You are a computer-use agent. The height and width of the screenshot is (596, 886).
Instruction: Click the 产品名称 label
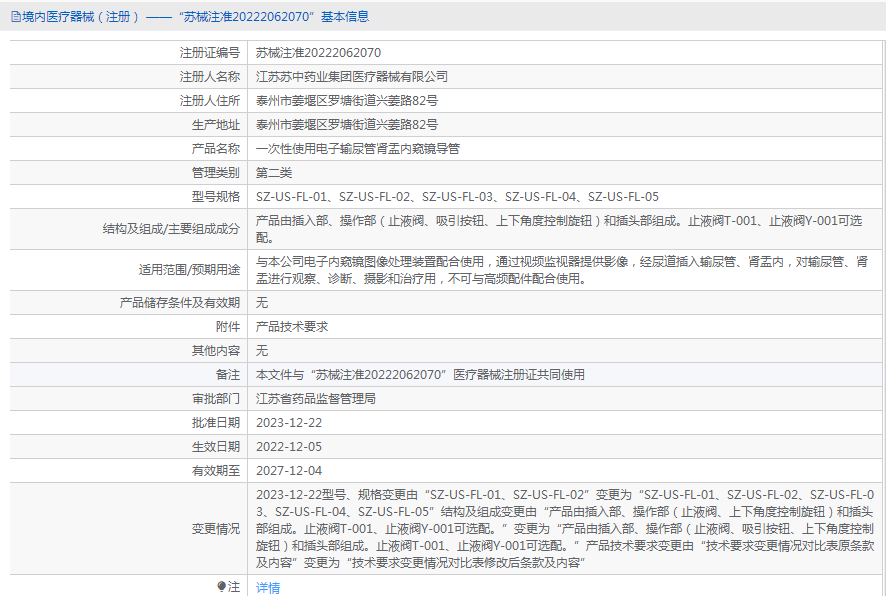point(216,149)
